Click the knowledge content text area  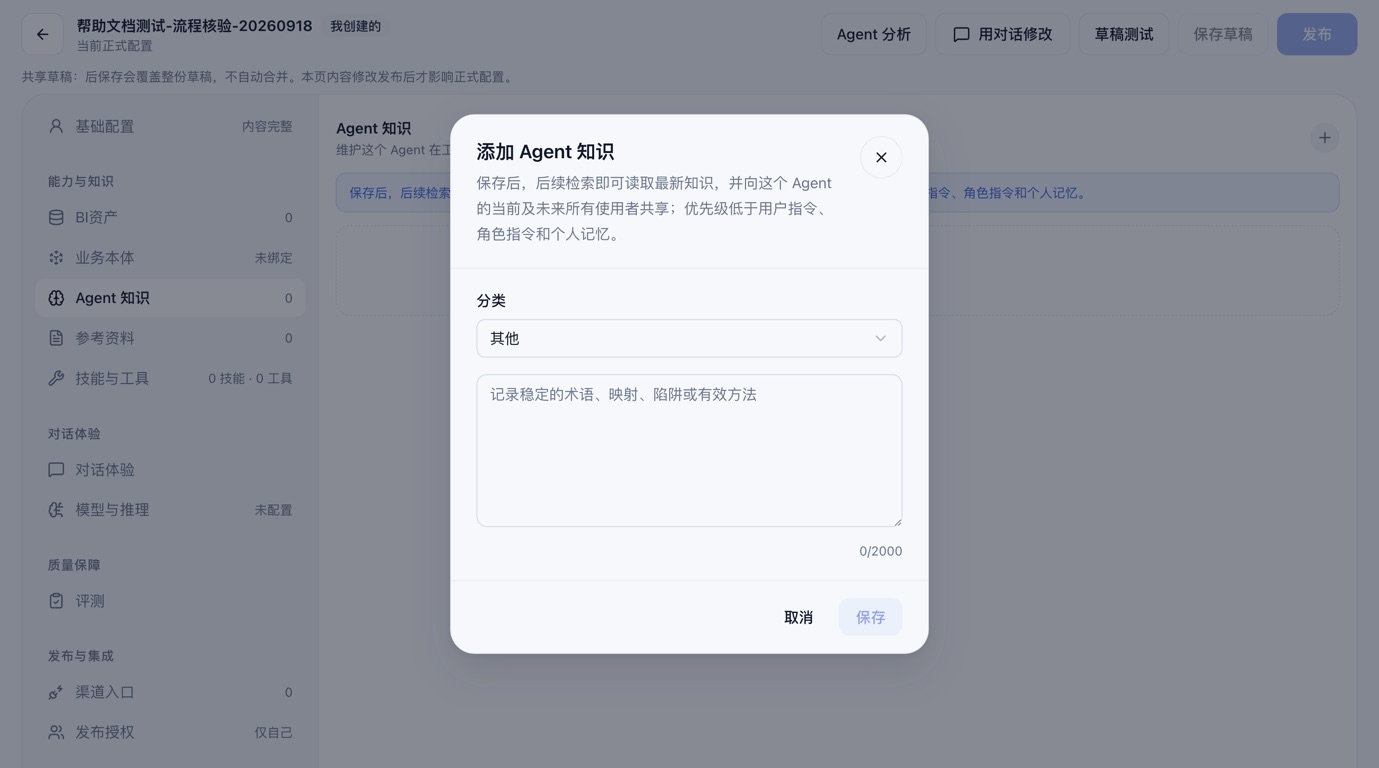pyautogui.click(x=689, y=450)
